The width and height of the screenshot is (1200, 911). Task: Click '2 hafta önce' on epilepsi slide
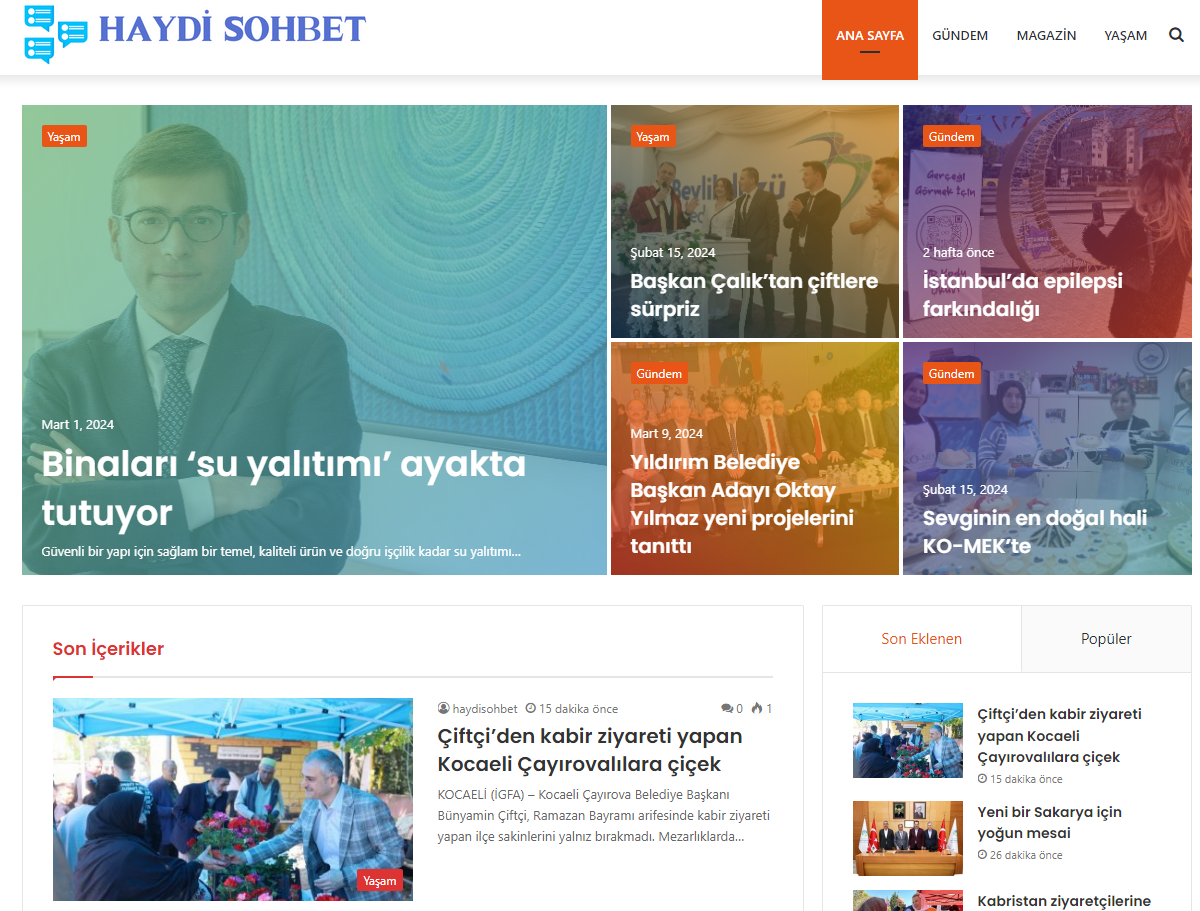tap(959, 252)
